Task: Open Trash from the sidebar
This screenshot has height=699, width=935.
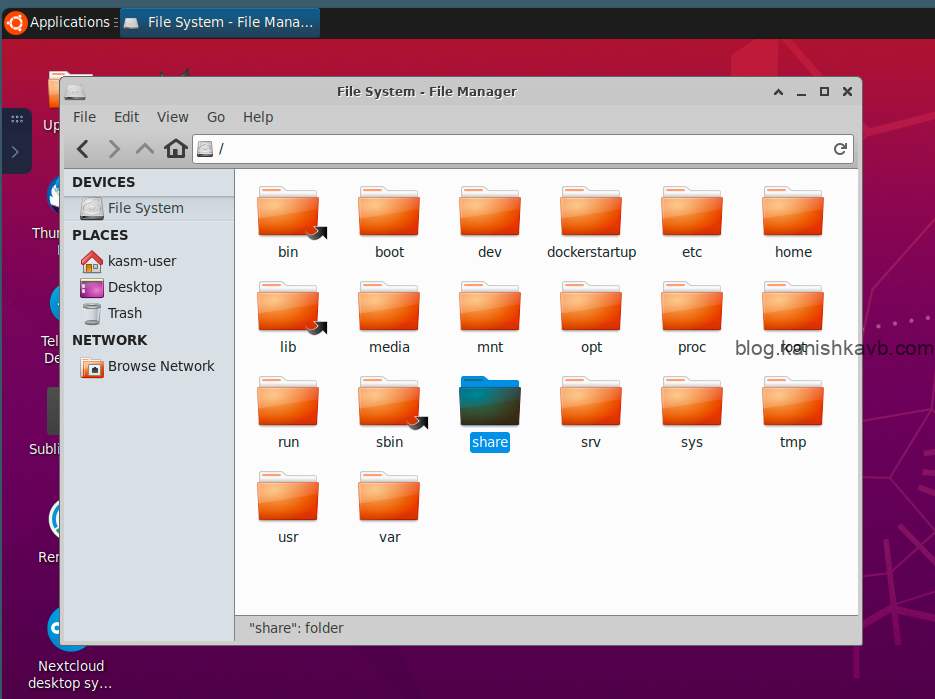Action: (x=125, y=313)
